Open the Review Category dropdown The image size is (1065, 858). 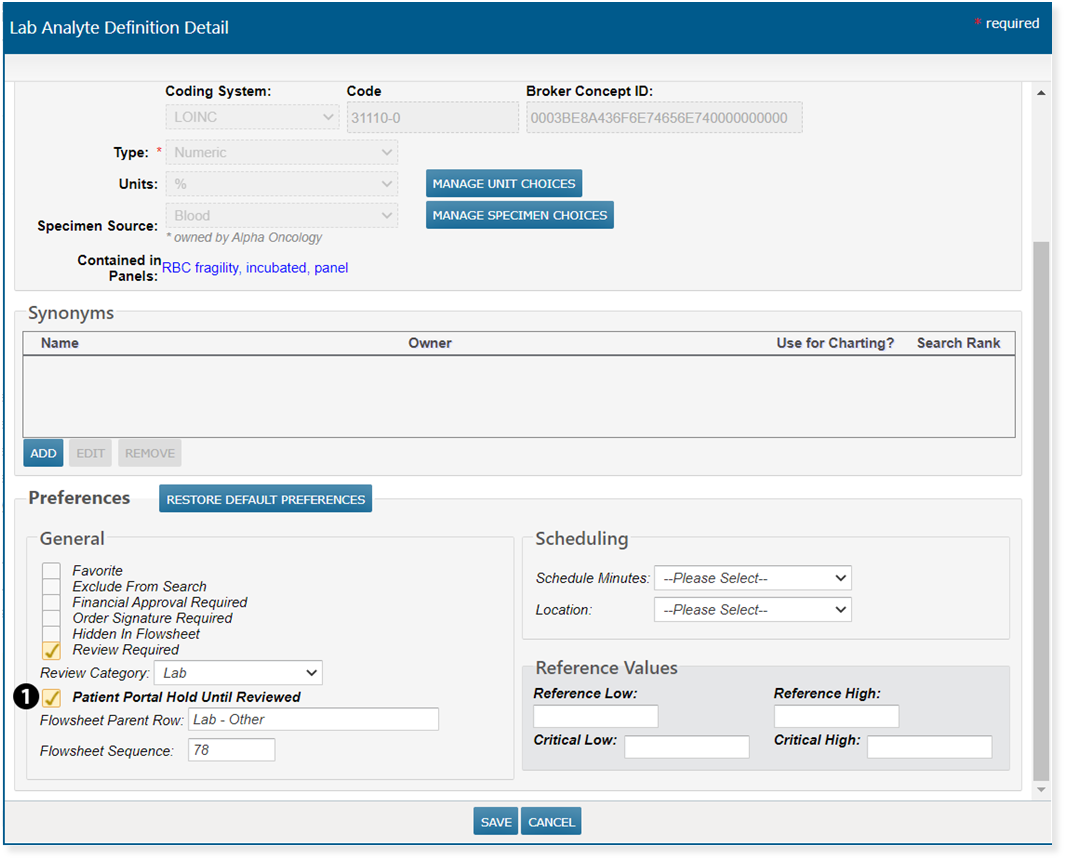click(238, 673)
